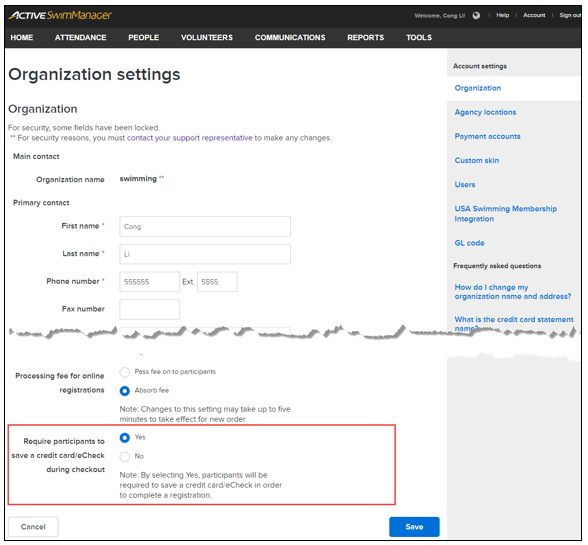Screen dimensions: 588x545
Task: Open Users settings
Action: click(465, 184)
